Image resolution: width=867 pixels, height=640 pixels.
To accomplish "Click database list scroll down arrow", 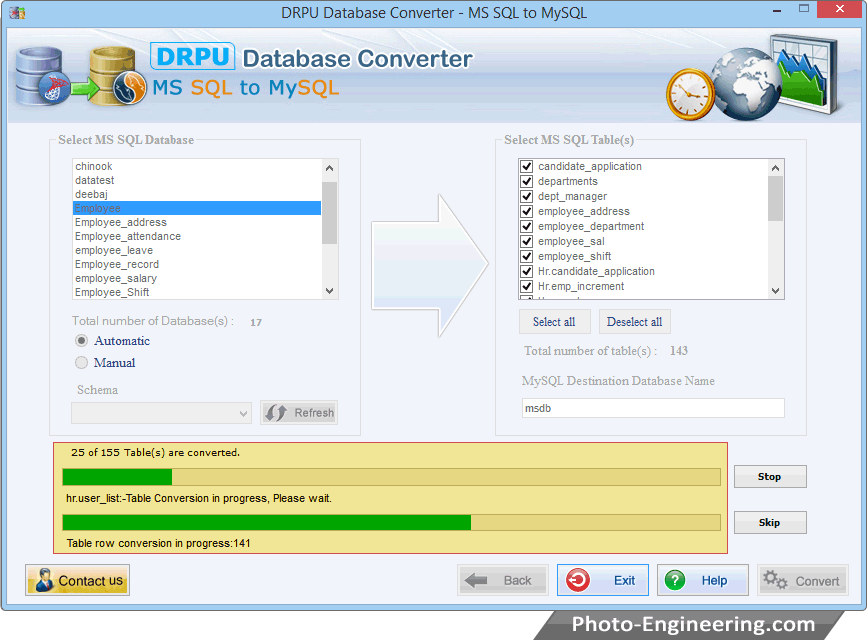I will click(x=330, y=291).
